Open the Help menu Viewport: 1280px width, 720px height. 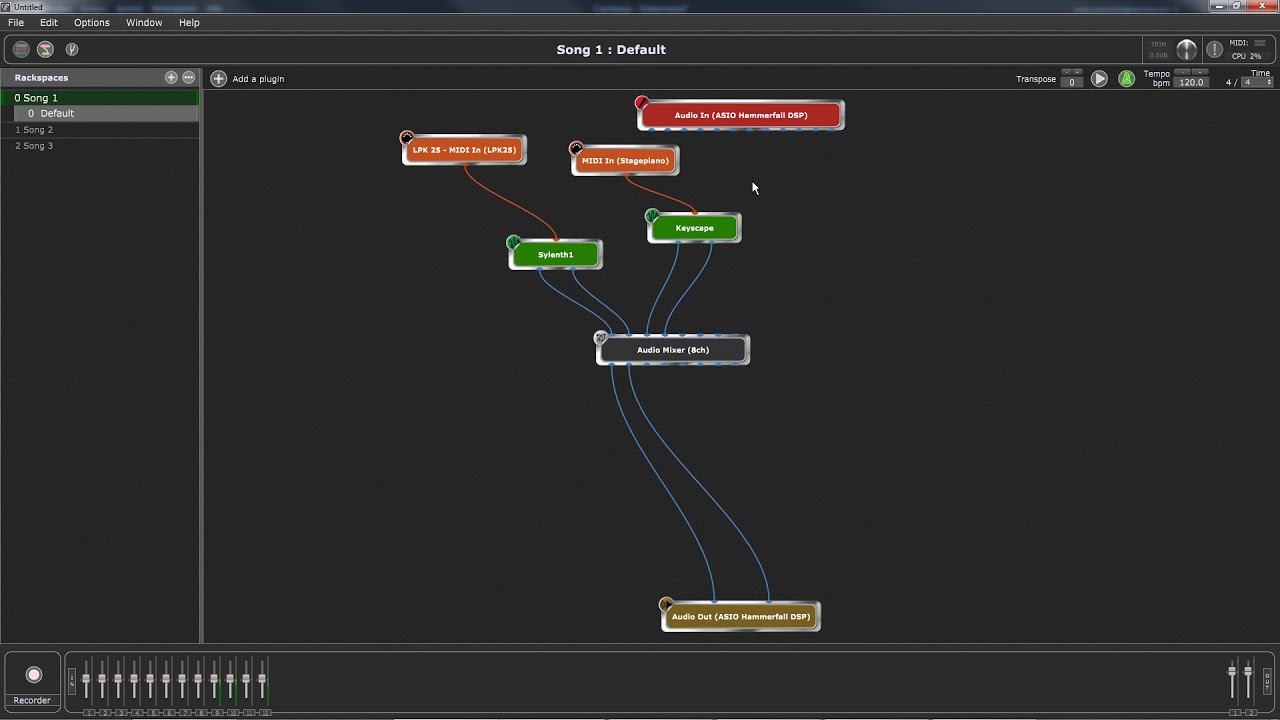(x=189, y=22)
